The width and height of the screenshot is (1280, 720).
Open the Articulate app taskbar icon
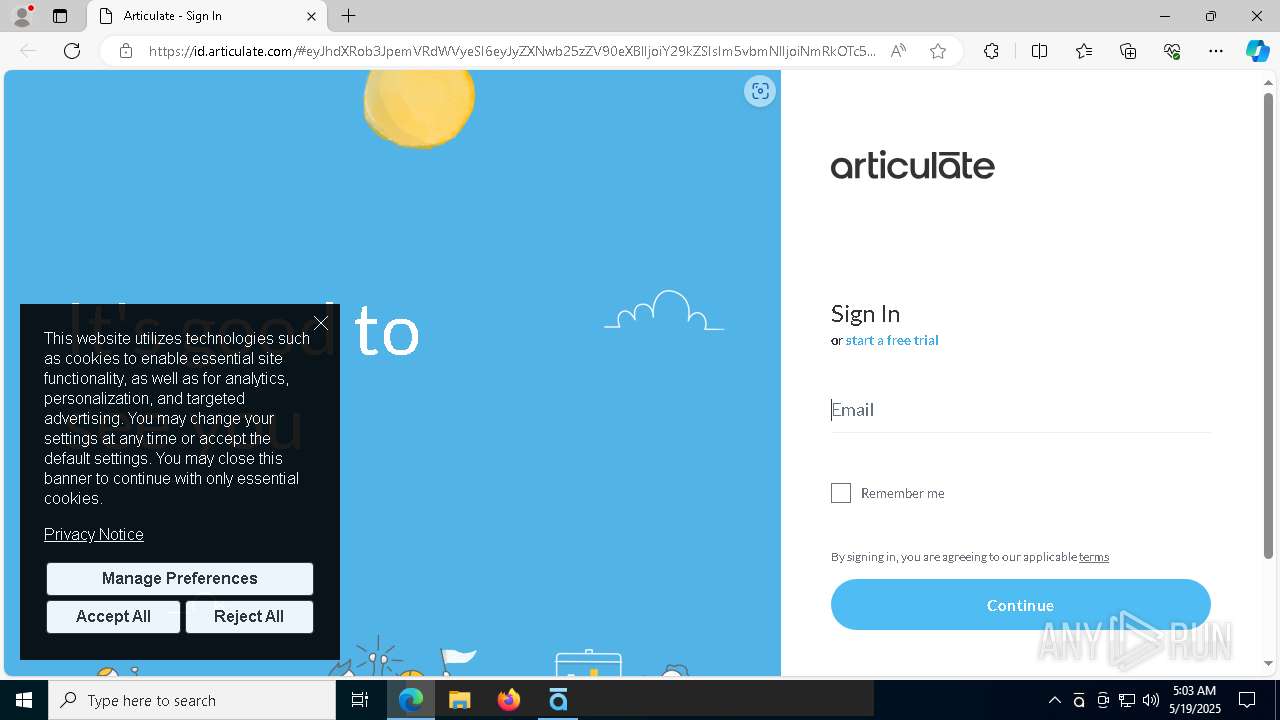[x=558, y=700]
